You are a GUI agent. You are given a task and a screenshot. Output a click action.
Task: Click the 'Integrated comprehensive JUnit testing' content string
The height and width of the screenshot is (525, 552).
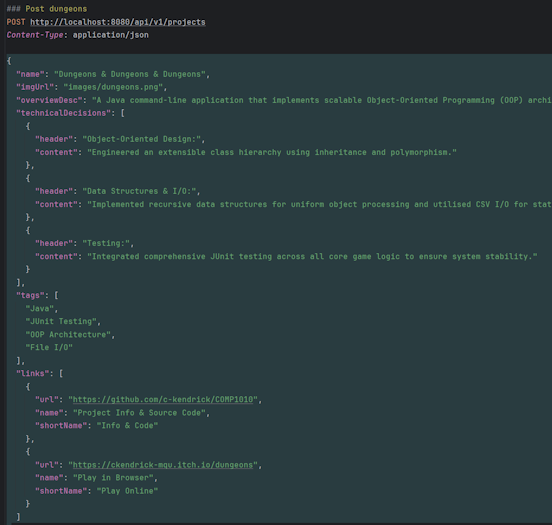[312, 257]
